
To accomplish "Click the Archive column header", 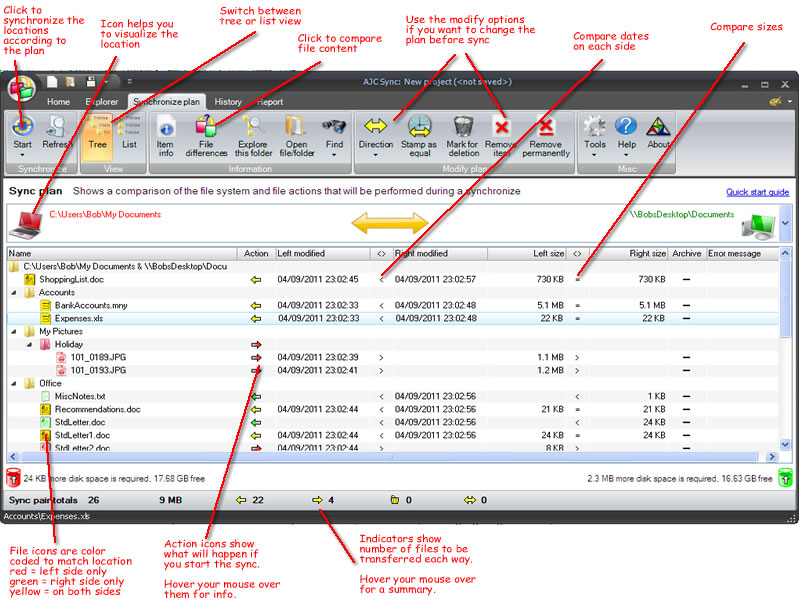I will click(687, 254).
